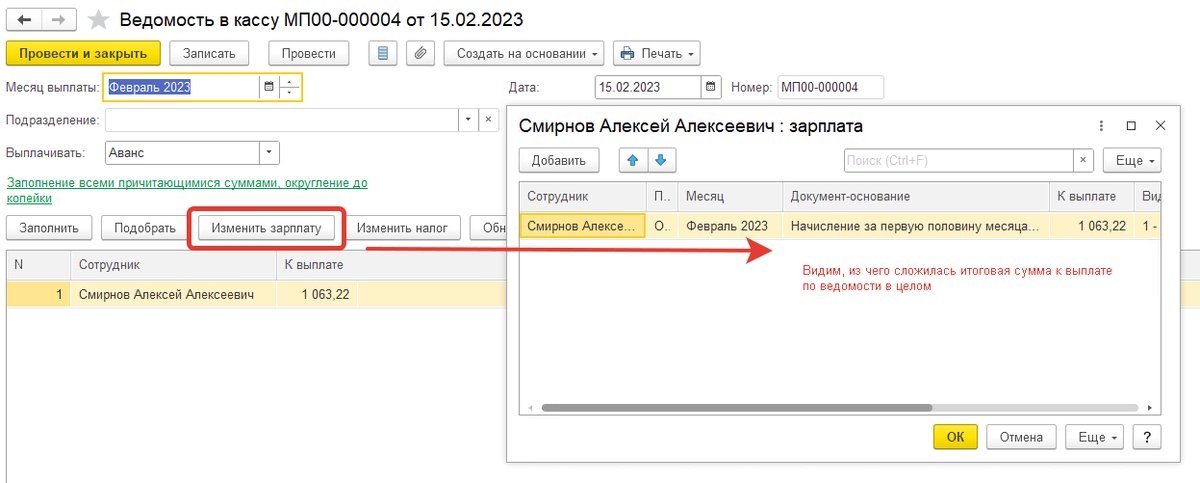Open the fill and rounding settings link

187,191
